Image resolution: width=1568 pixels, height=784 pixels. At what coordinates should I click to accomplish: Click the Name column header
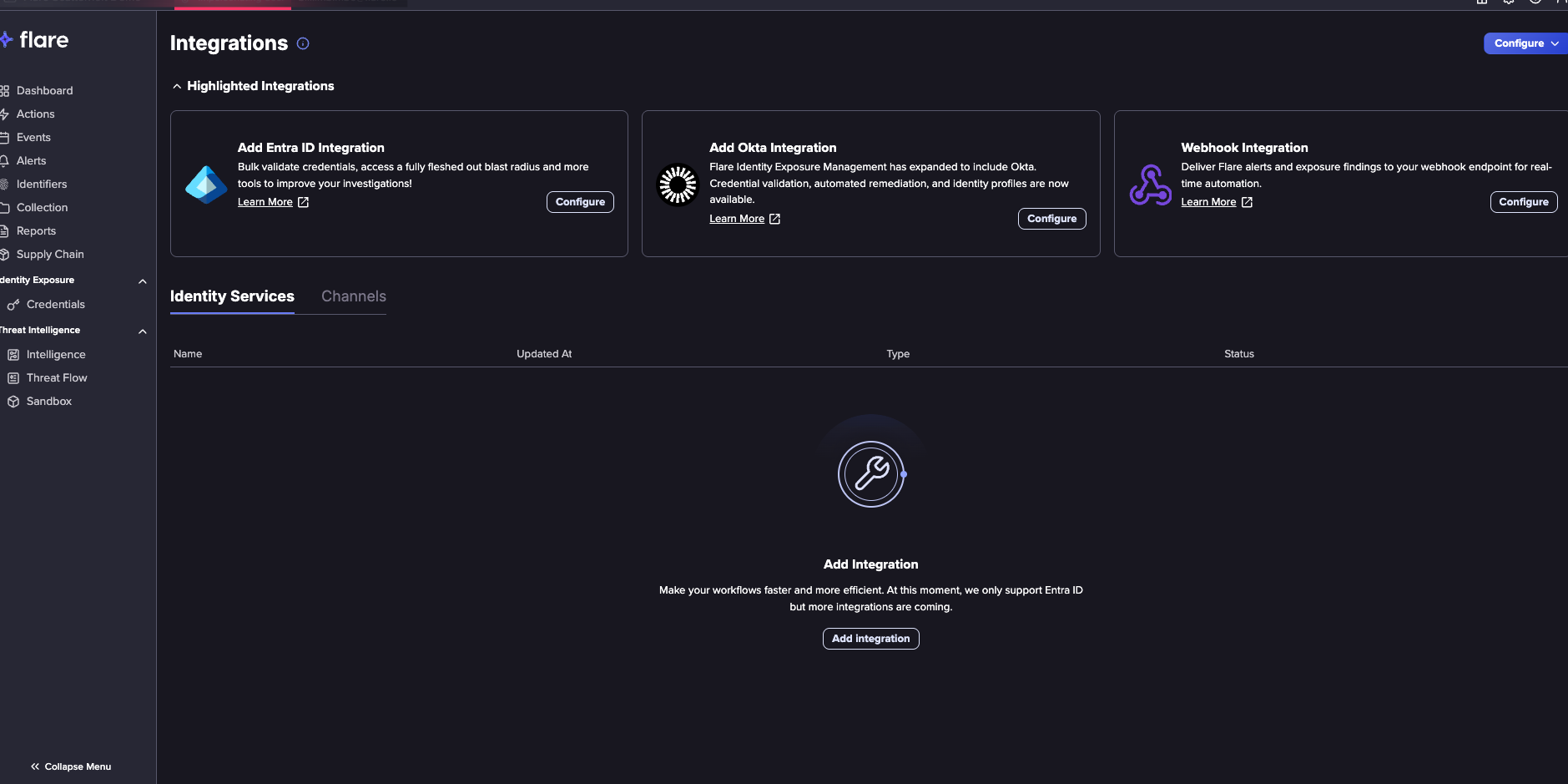pos(188,354)
